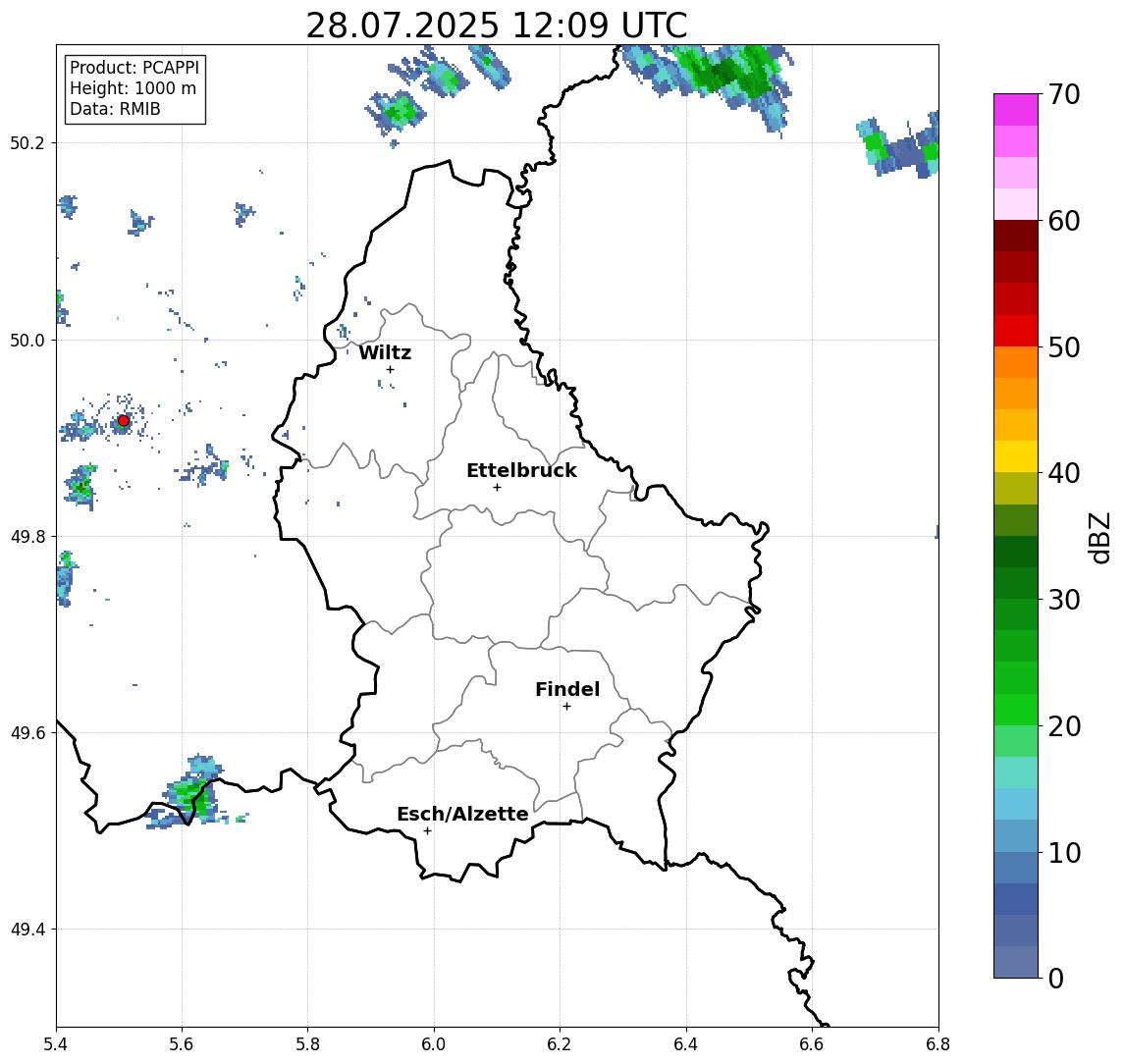Click the yellow 40 dBZ color band
This screenshot has height=1064, width=1124.
point(1016,456)
